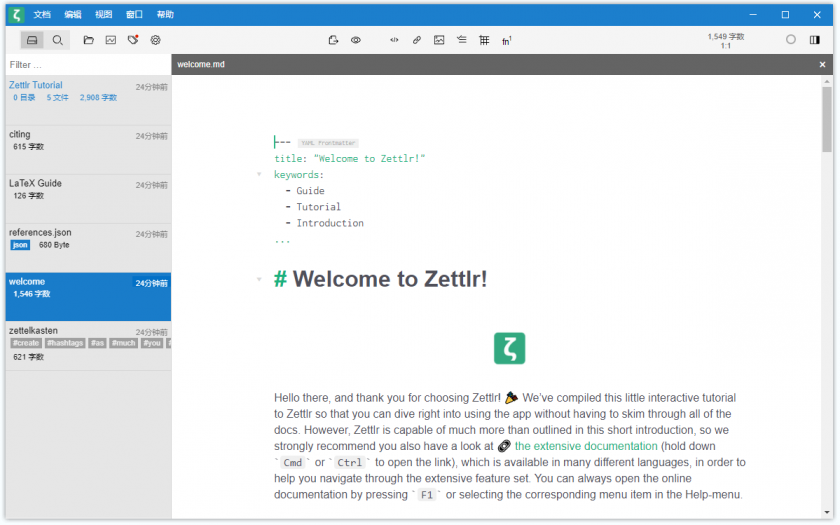This screenshot has height=525, width=840.
Task: Insert a footnote with fn icon
Action: tap(507, 40)
